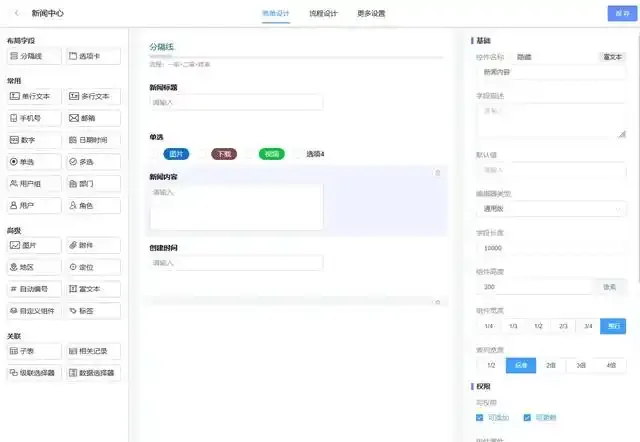Choose the 4倍 width option

pyautogui.click(x=611, y=365)
